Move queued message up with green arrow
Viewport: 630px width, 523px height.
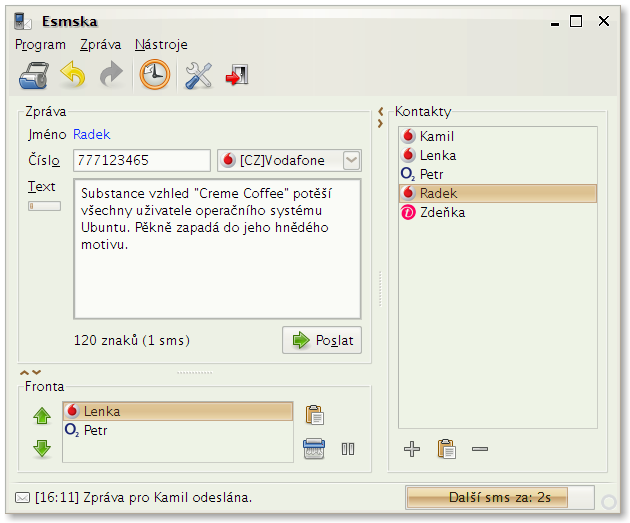point(42,416)
